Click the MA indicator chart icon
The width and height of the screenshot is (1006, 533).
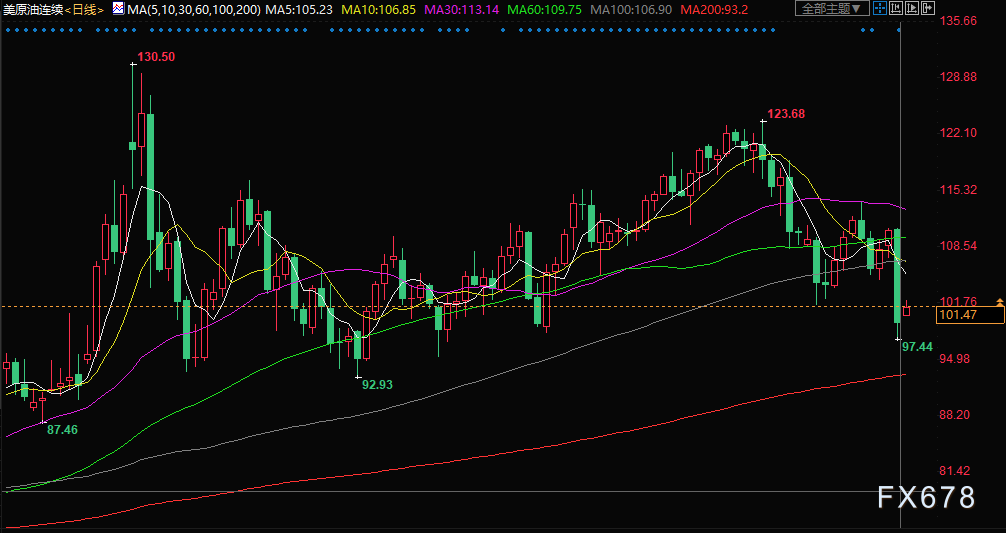[119, 9]
